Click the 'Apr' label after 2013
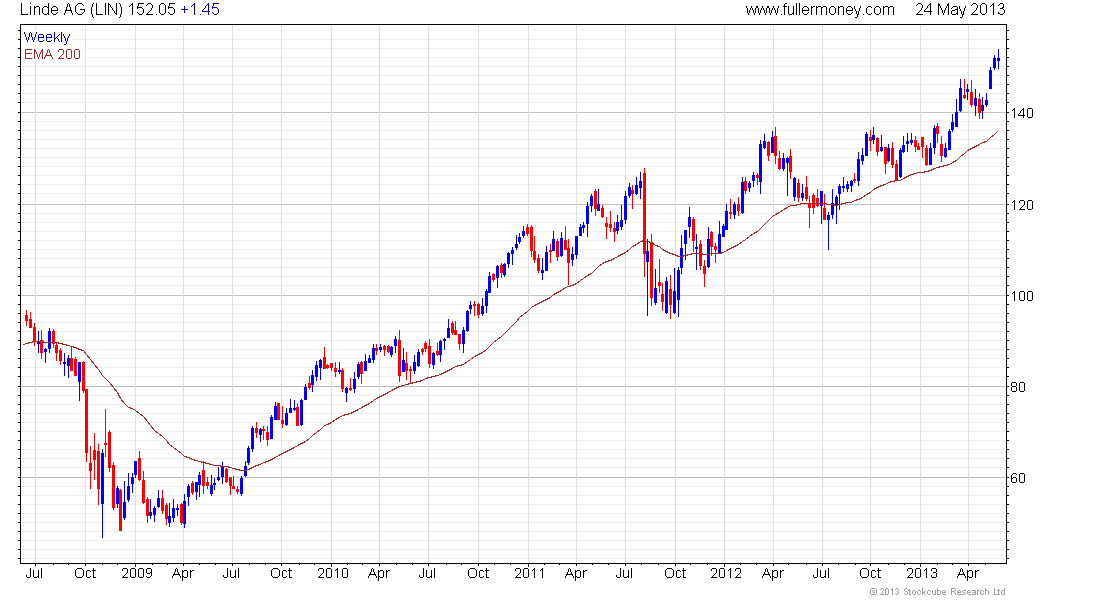This screenshot has width=1100, height=600. (968, 573)
